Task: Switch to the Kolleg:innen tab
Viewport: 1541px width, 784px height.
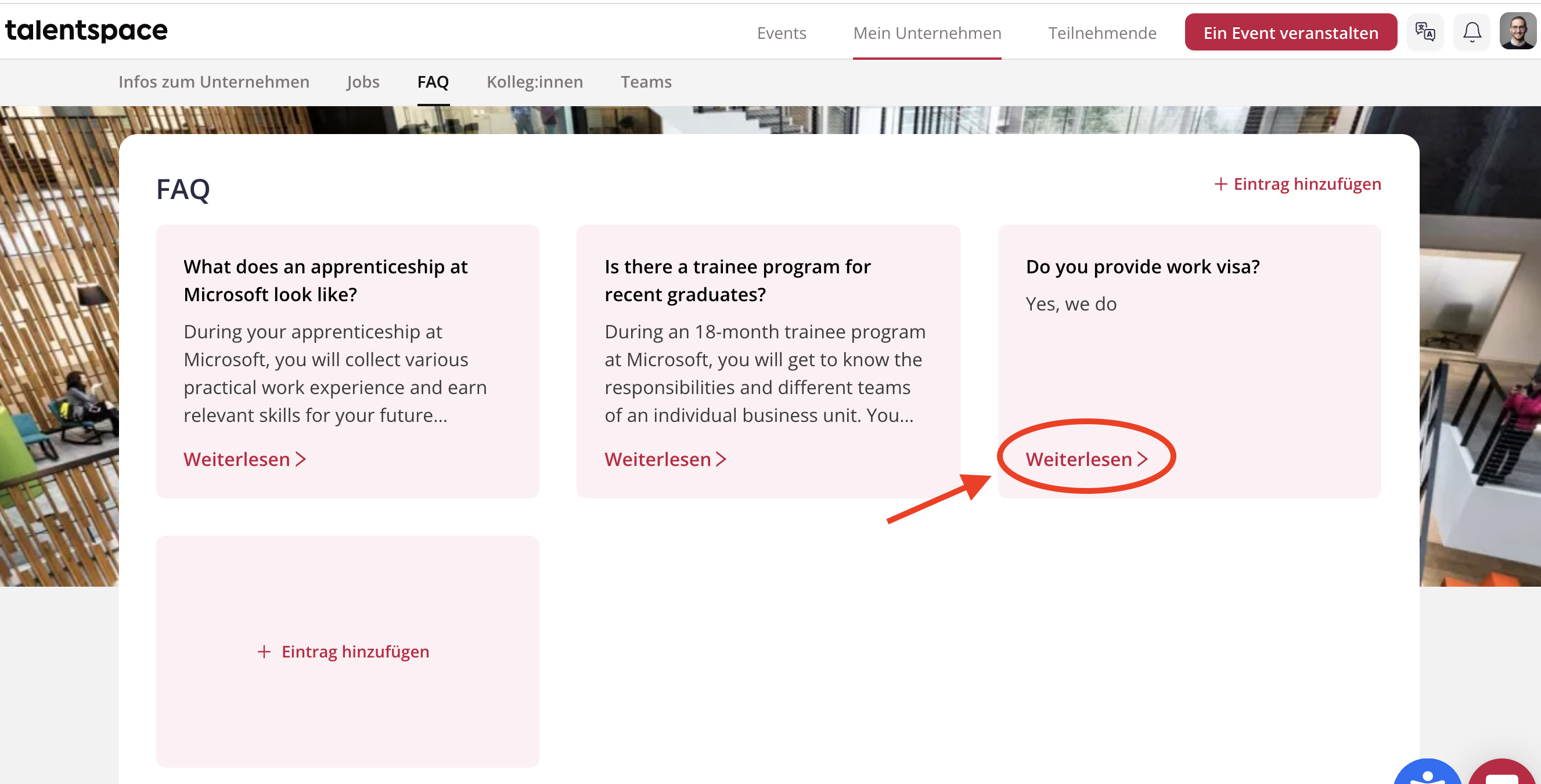Action: (x=534, y=81)
